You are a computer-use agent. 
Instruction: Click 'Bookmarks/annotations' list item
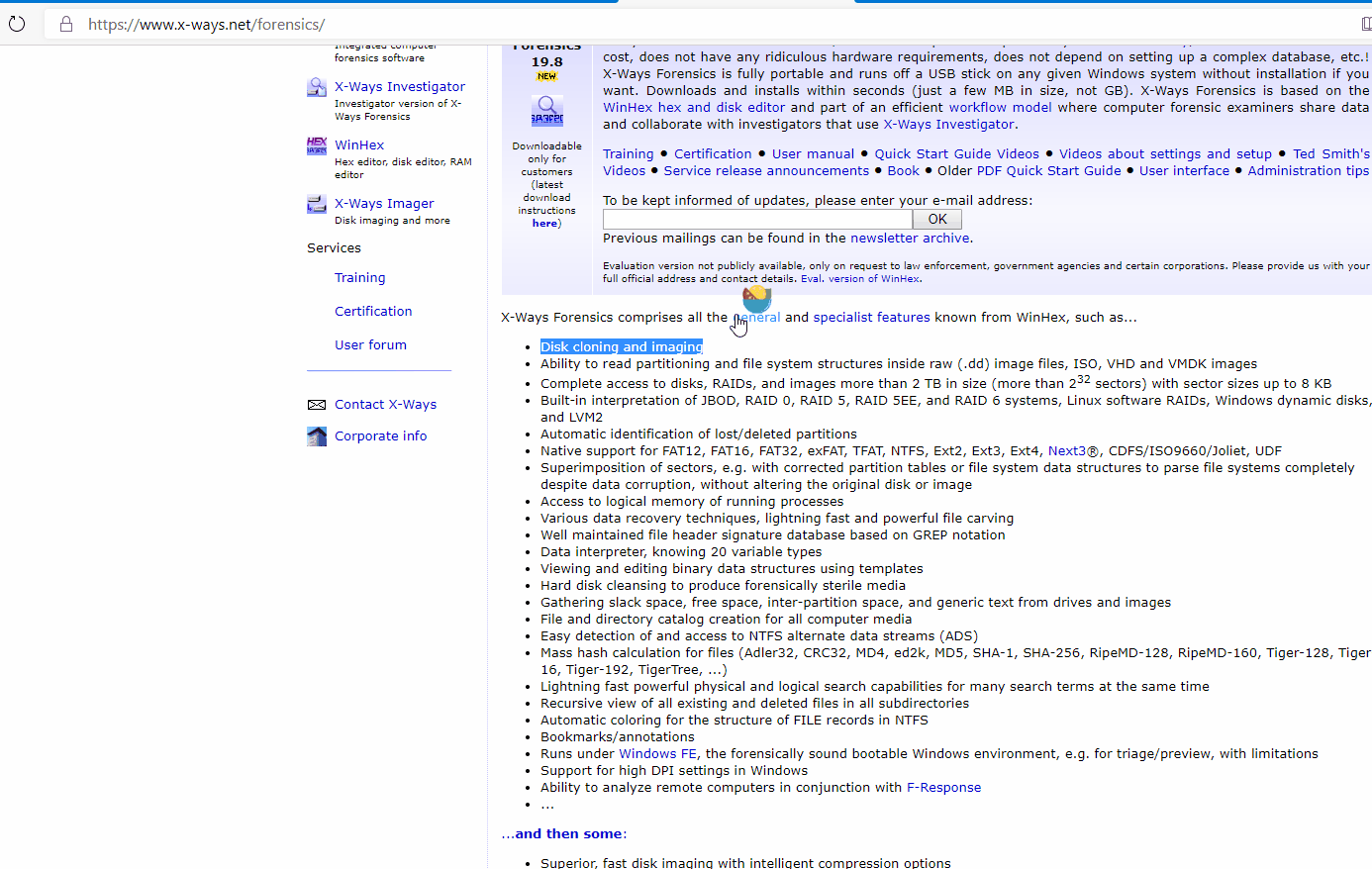coord(618,737)
